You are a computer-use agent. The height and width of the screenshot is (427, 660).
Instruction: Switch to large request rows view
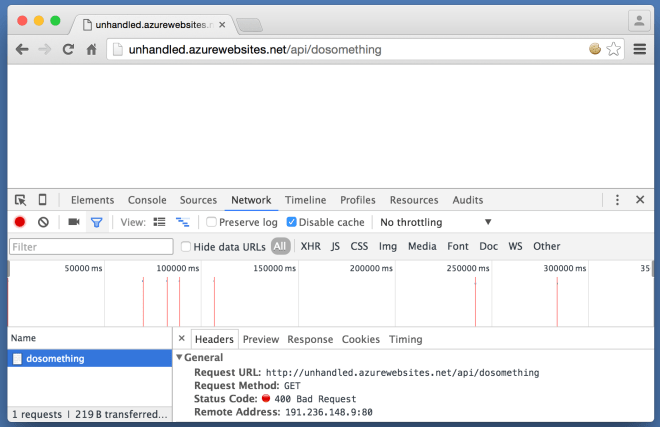coord(160,222)
